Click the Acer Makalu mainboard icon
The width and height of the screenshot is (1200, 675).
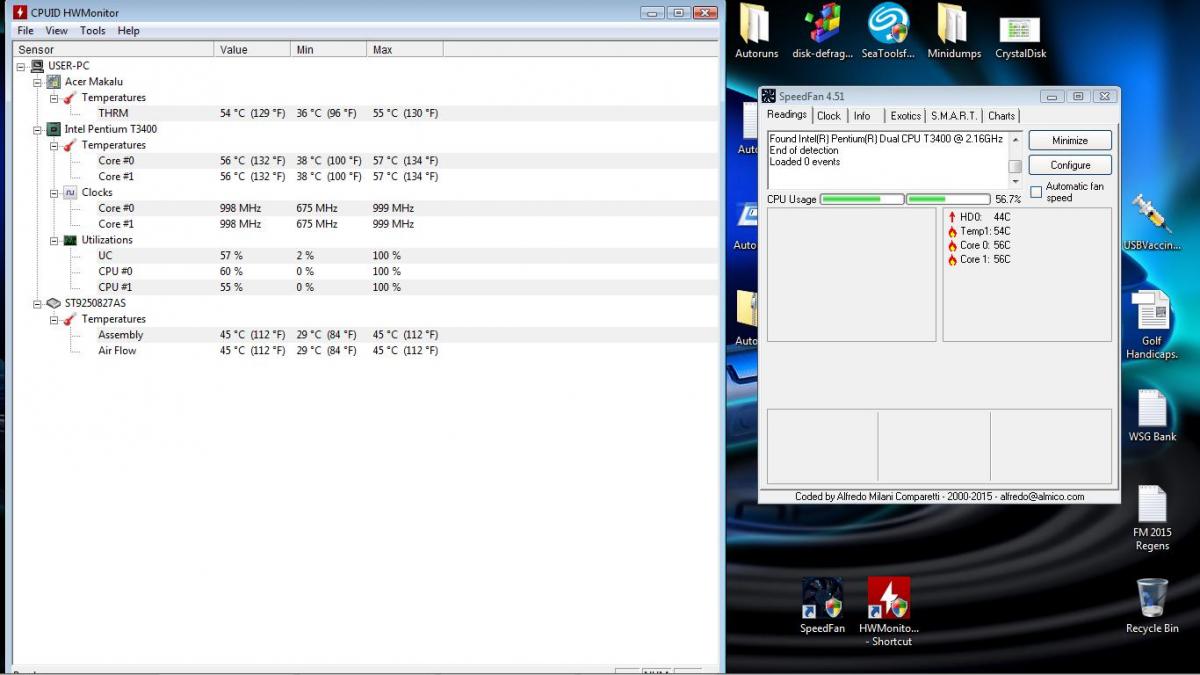55,82
